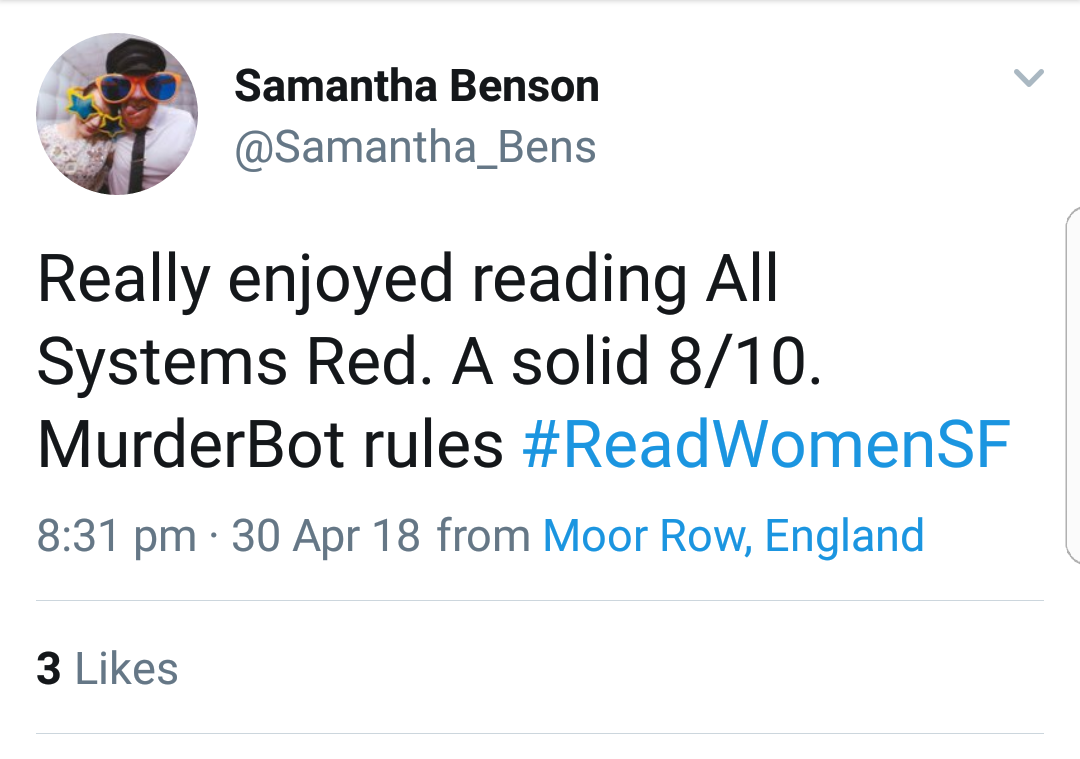The image size is (1080, 759).
Task: Click the word 'MurderBot' in the tweet
Action: pos(185,446)
